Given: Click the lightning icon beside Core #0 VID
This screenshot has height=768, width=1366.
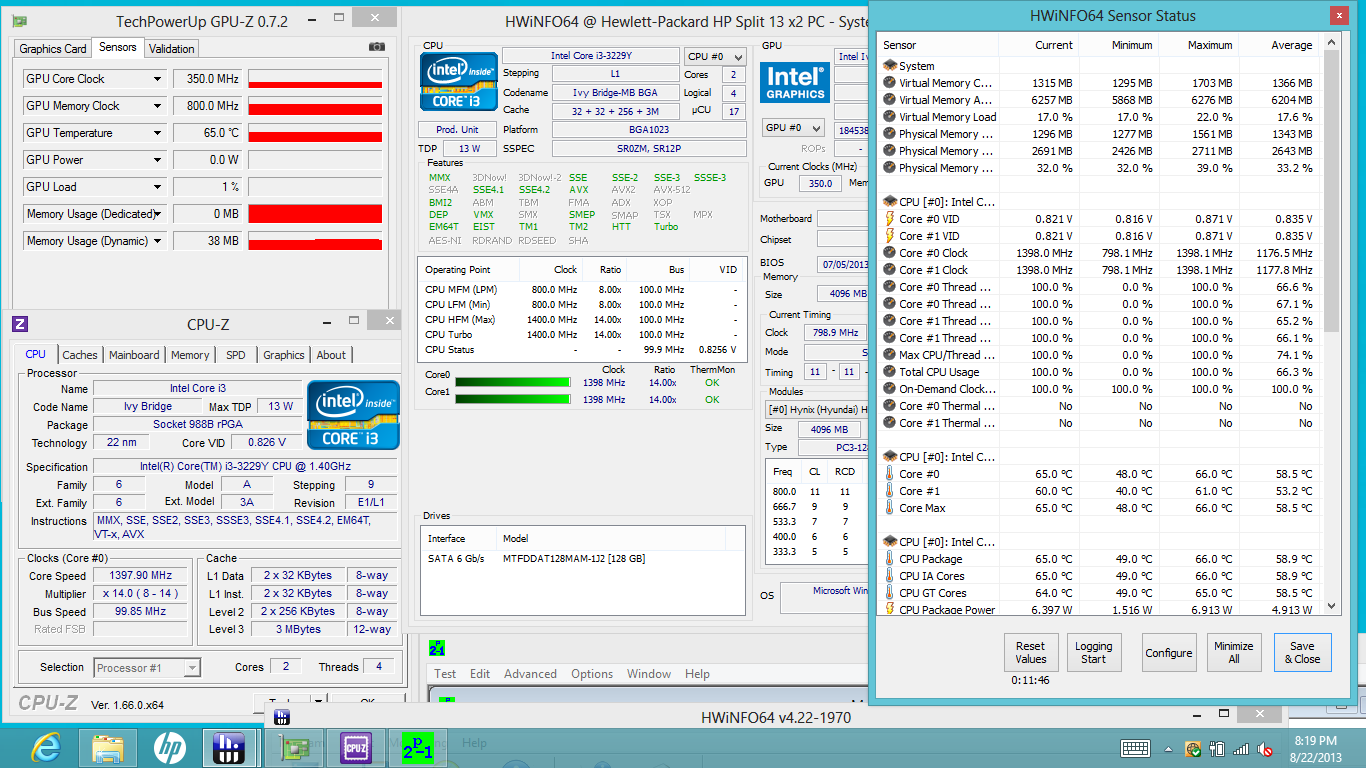Looking at the screenshot, I should 890,219.
